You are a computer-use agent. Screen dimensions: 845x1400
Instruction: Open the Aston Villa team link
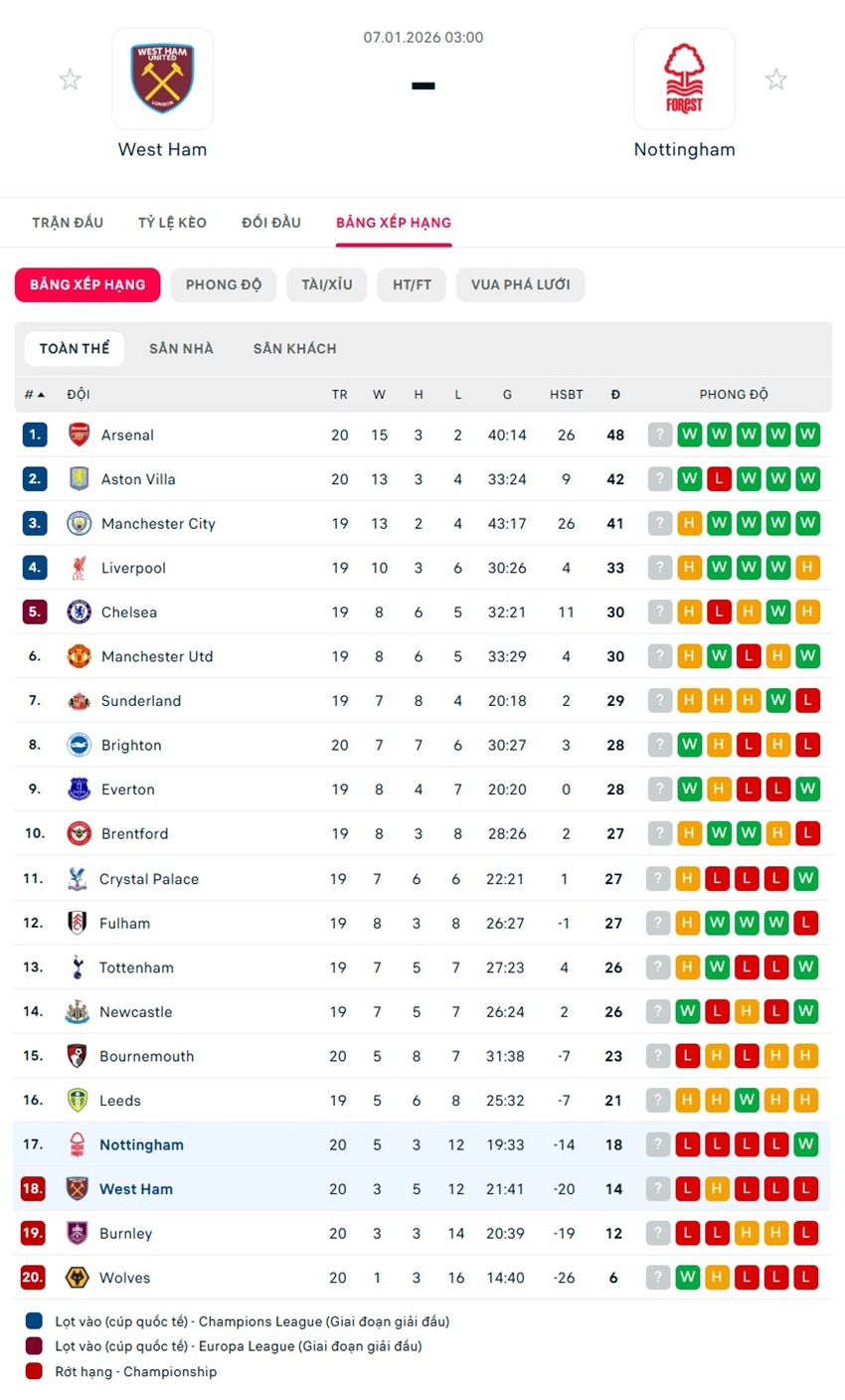point(138,479)
